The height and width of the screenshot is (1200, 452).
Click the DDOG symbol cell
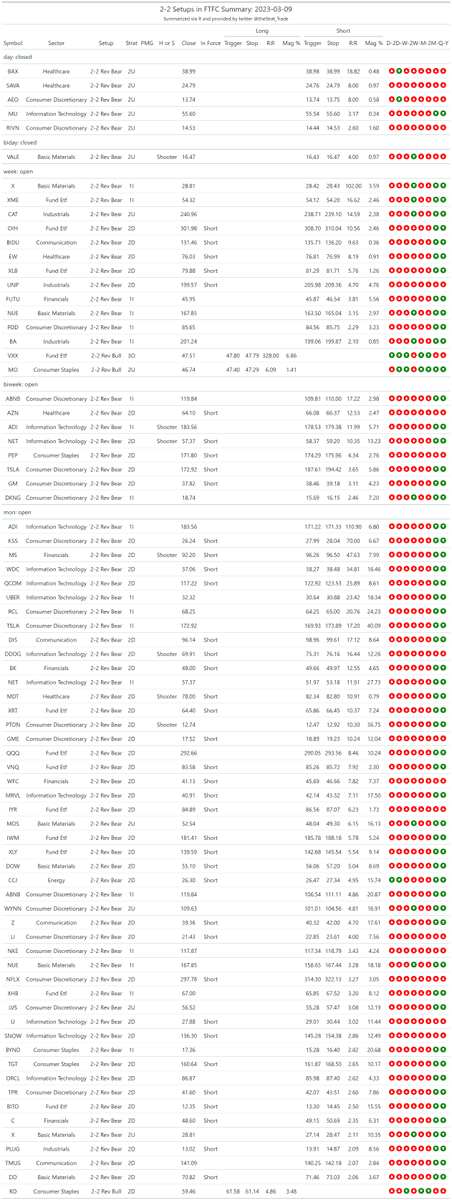tap(13, 653)
